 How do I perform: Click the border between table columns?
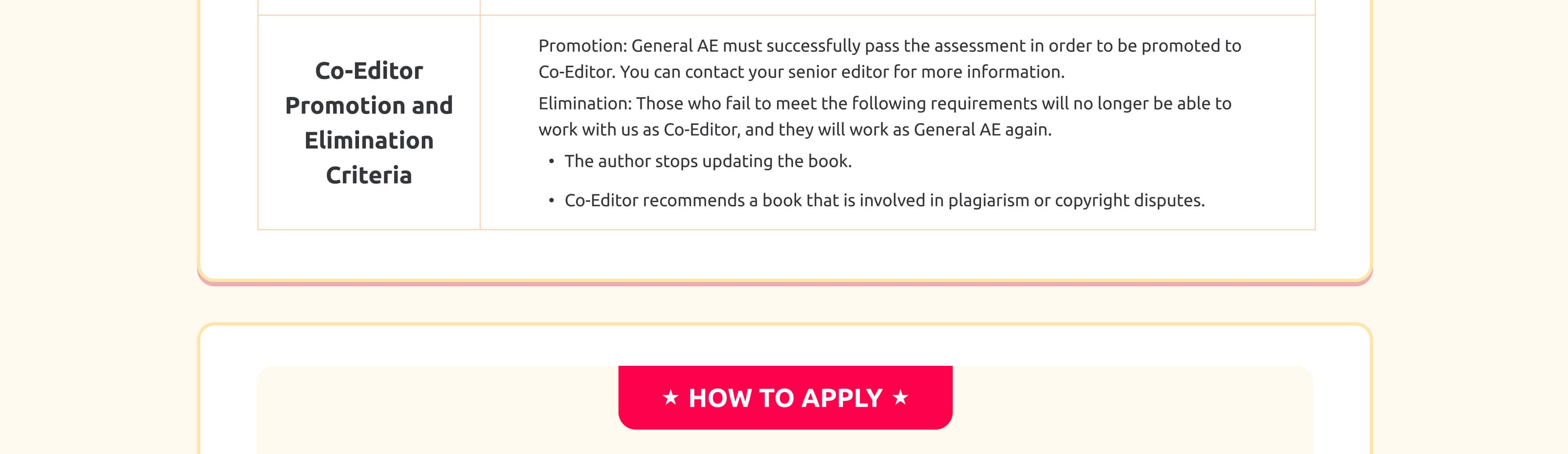[x=480, y=122]
